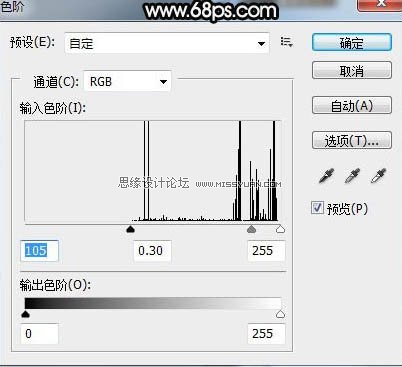Select the white point eyedropper
Image resolution: width=402 pixels, height=367 pixels.
click(x=378, y=175)
